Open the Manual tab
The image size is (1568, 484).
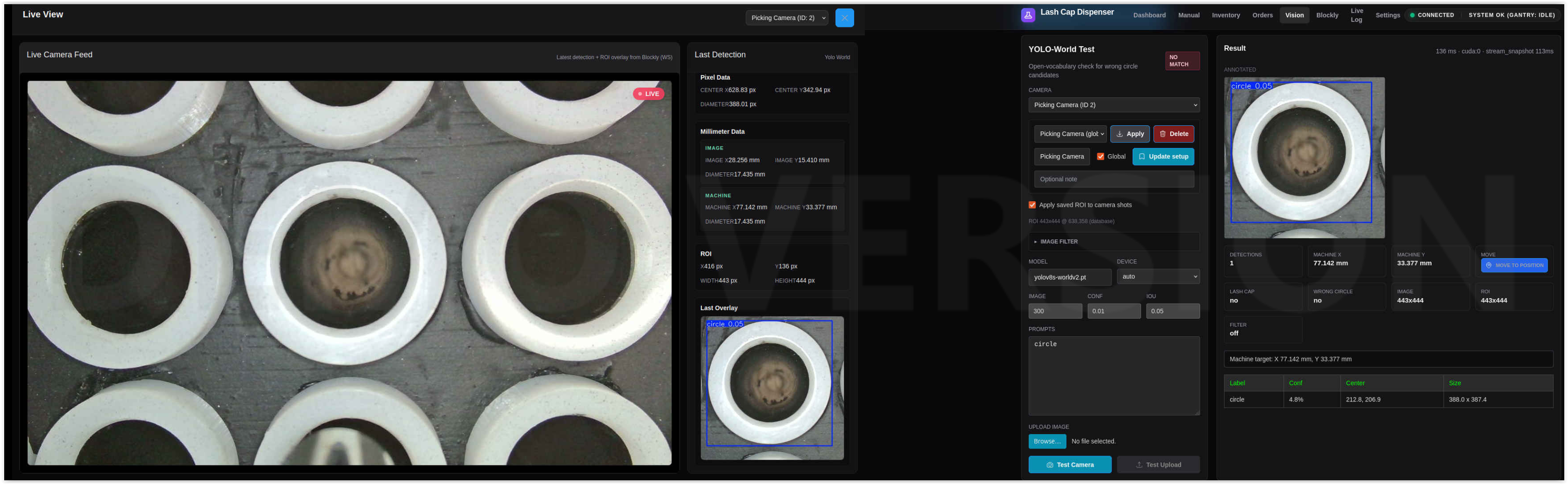[x=1188, y=15]
